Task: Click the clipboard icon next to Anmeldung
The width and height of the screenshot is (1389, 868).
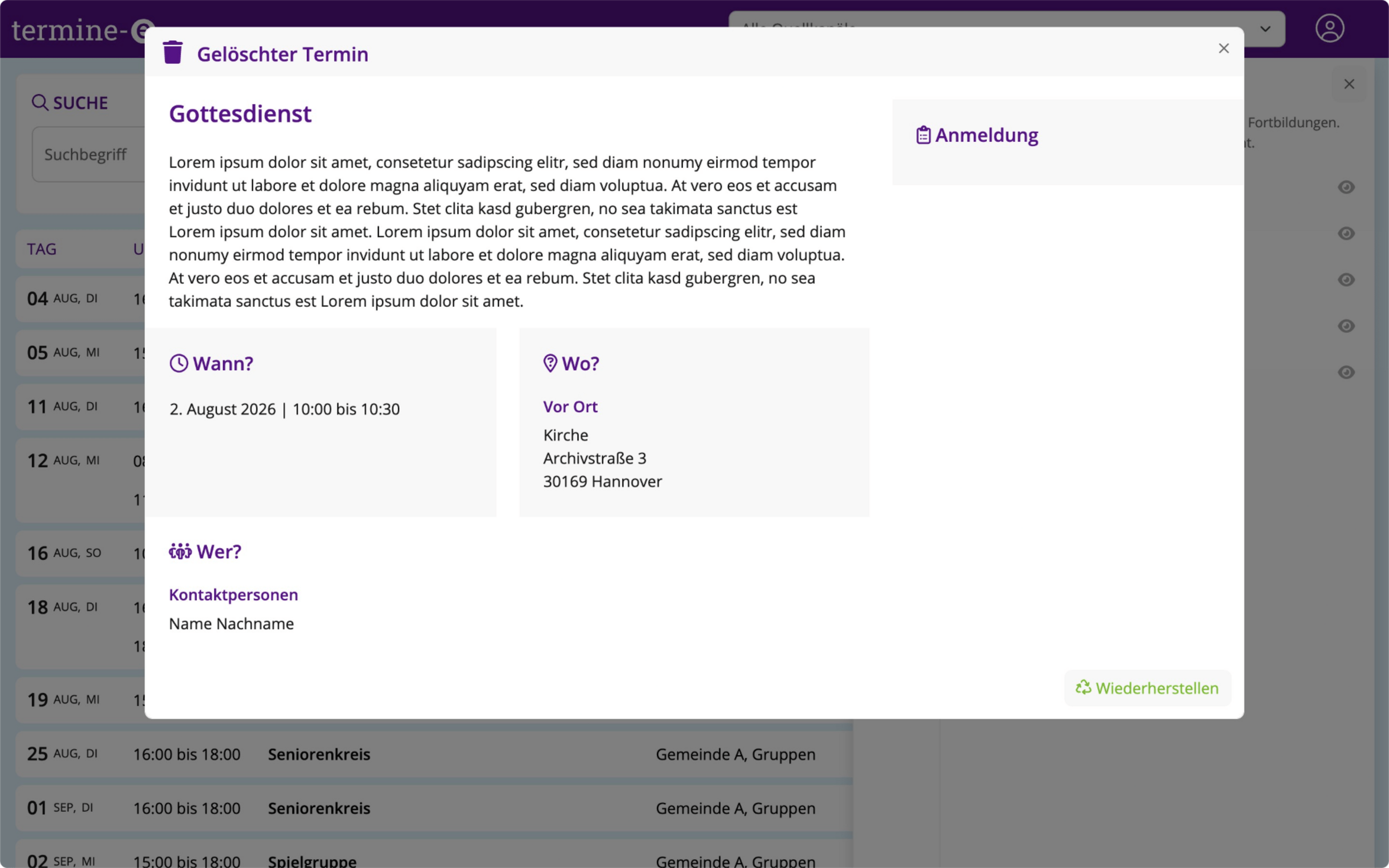Action: pos(923,135)
